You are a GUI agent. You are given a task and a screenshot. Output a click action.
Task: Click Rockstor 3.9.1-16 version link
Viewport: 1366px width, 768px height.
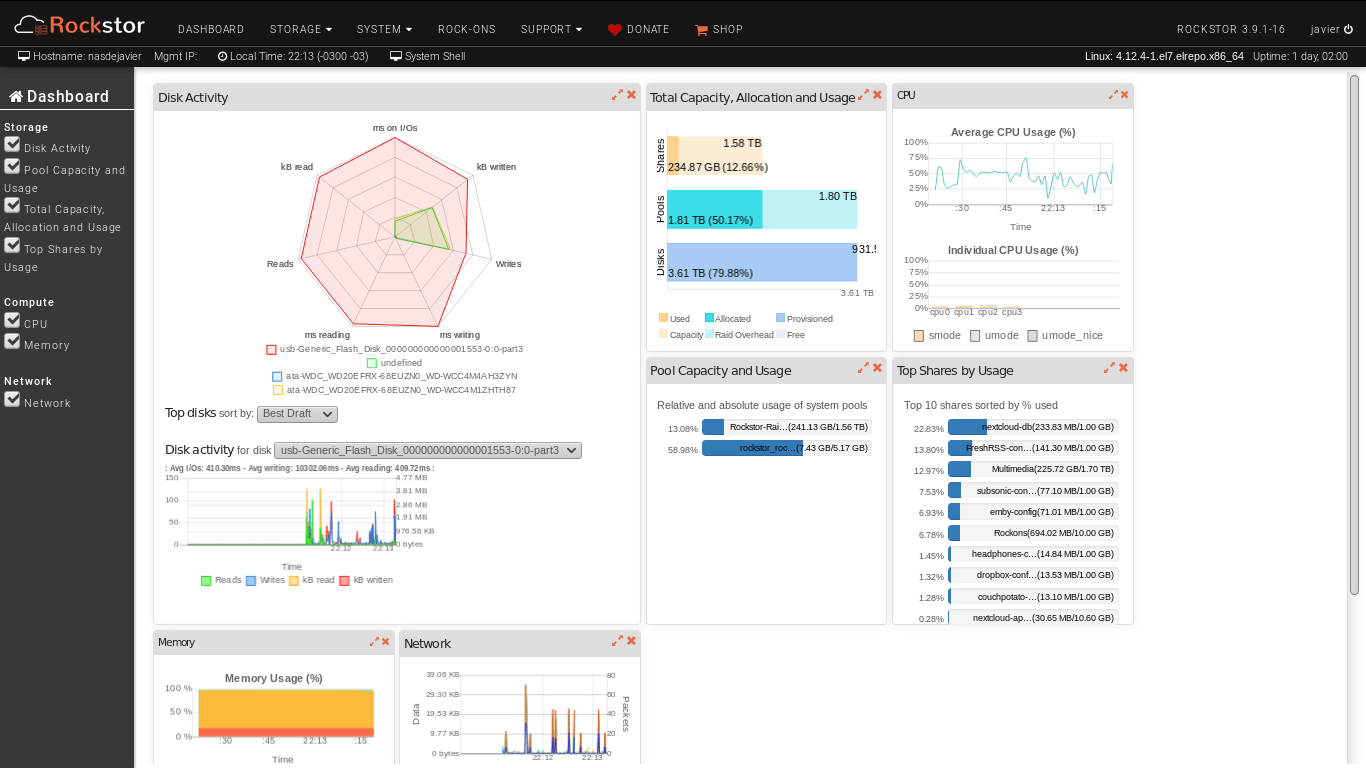click(x=1229, y=30)
